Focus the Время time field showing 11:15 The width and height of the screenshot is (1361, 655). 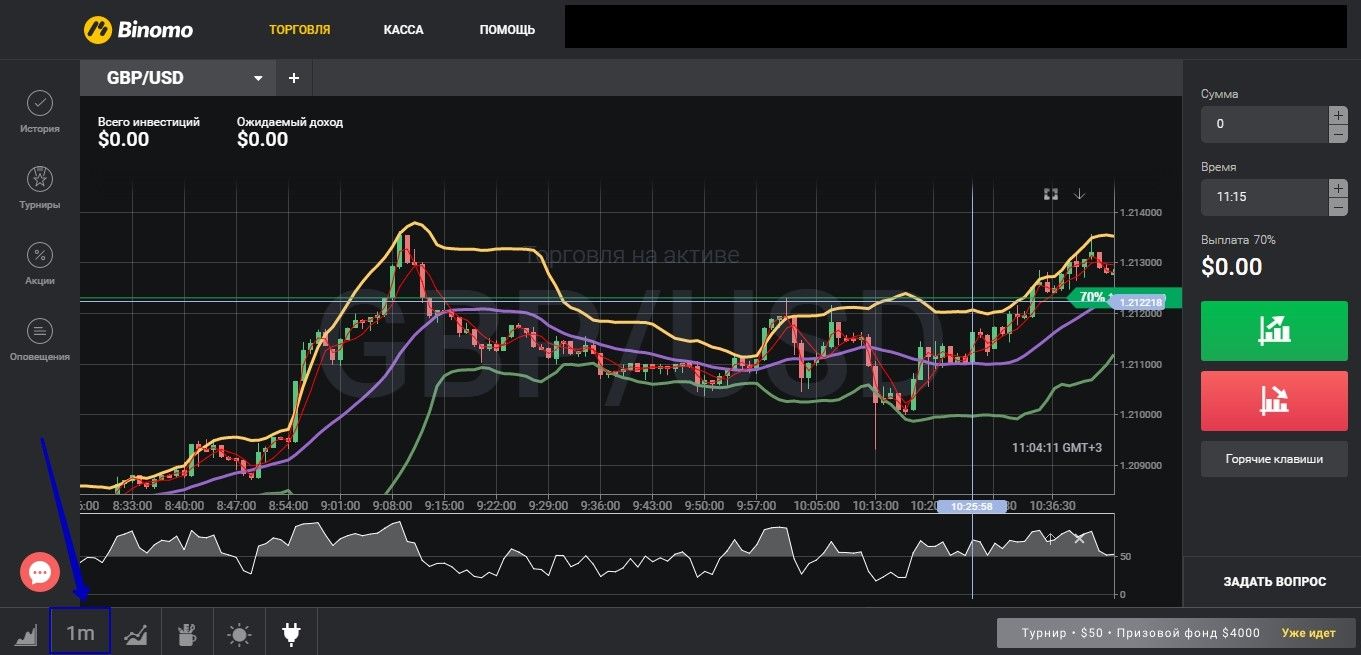click(x=1264, y=197)
